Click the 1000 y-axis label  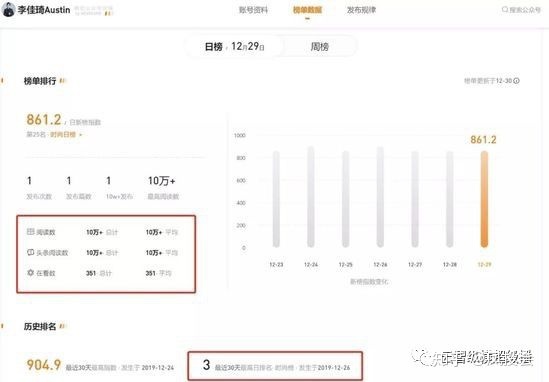click(x=240, y=136)
